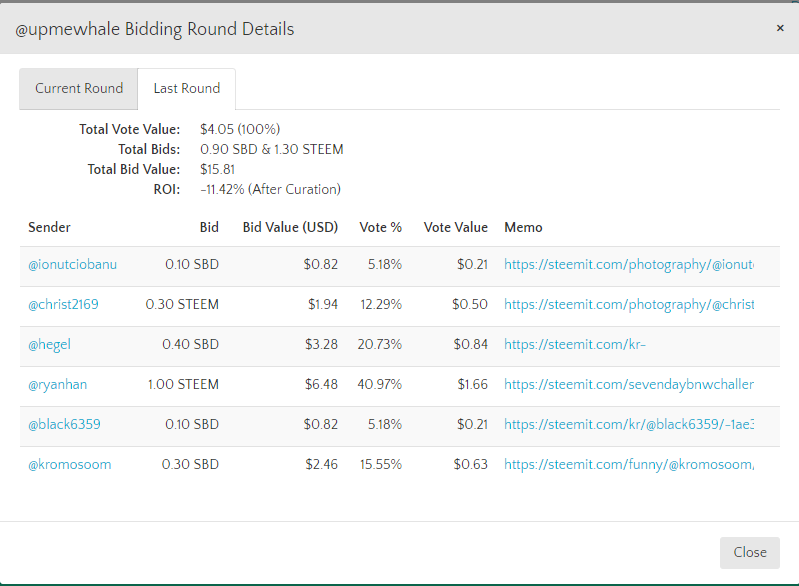Click the 20.73% vote percent cell
Image resolution: width=799 pixels, height=586 pixels.
tap(380, 344)
